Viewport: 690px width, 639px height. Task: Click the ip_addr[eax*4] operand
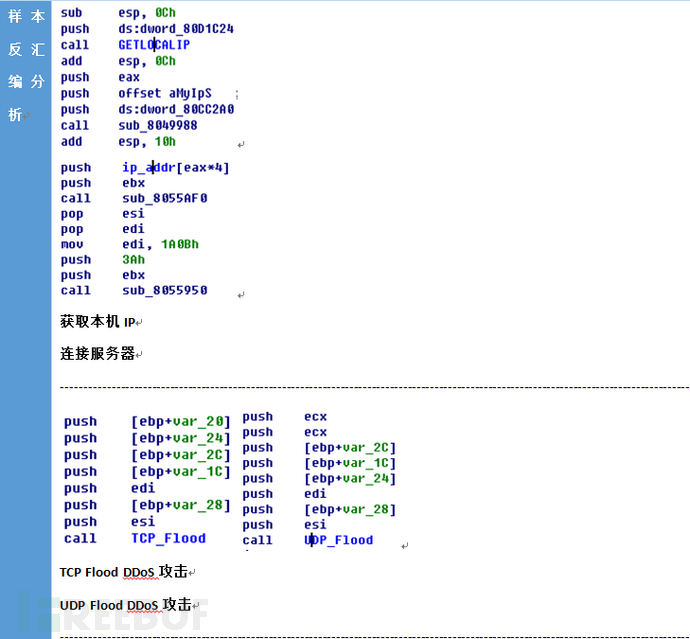(x=176, y=168)
